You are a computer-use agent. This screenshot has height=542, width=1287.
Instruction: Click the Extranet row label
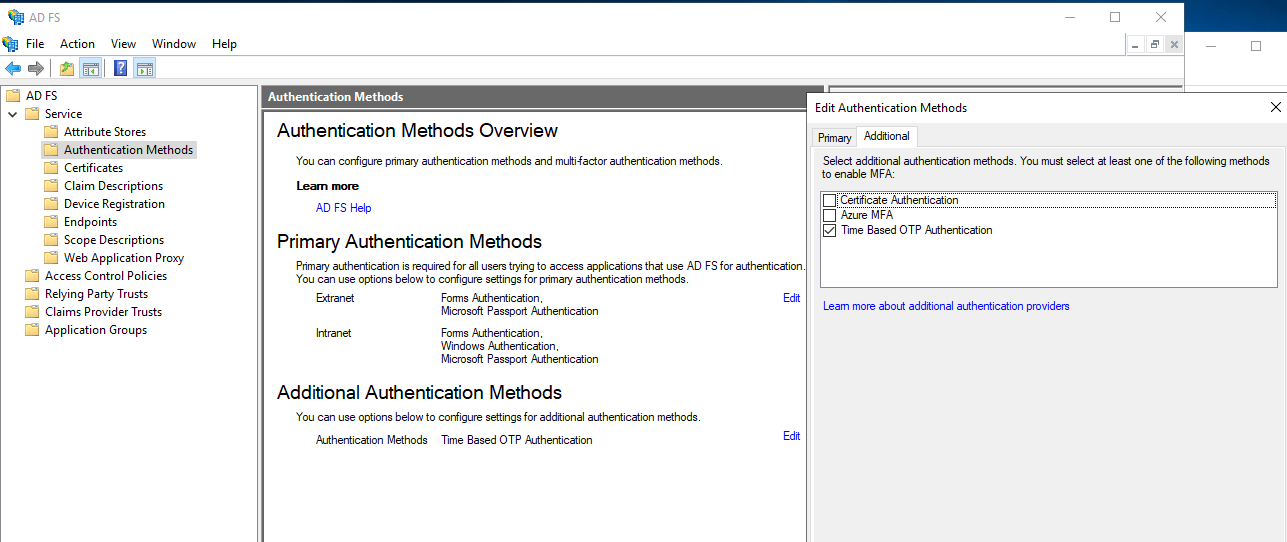[335, 298]
